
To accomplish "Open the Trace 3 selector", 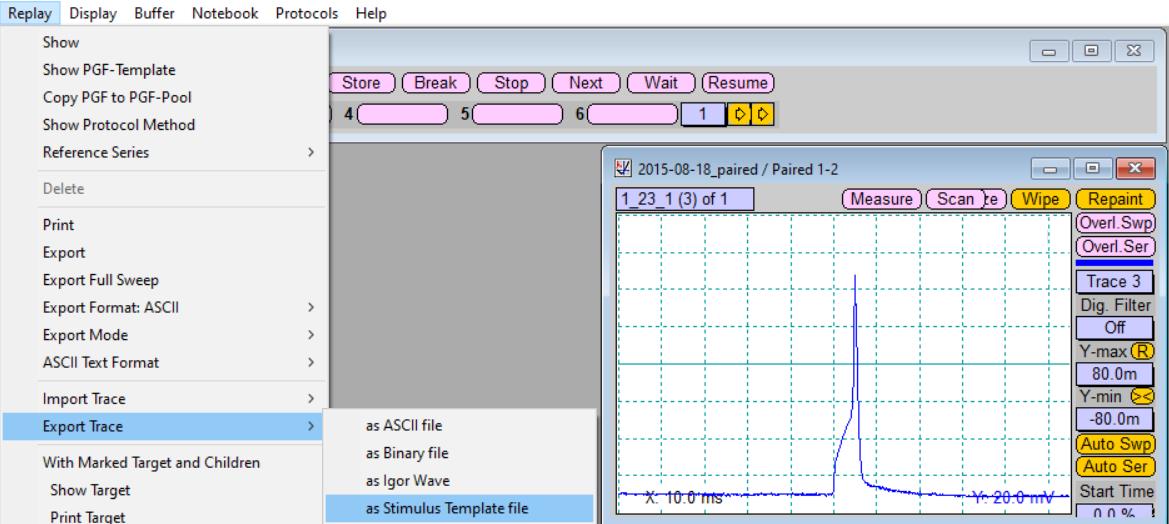I will click(1115, 282).
